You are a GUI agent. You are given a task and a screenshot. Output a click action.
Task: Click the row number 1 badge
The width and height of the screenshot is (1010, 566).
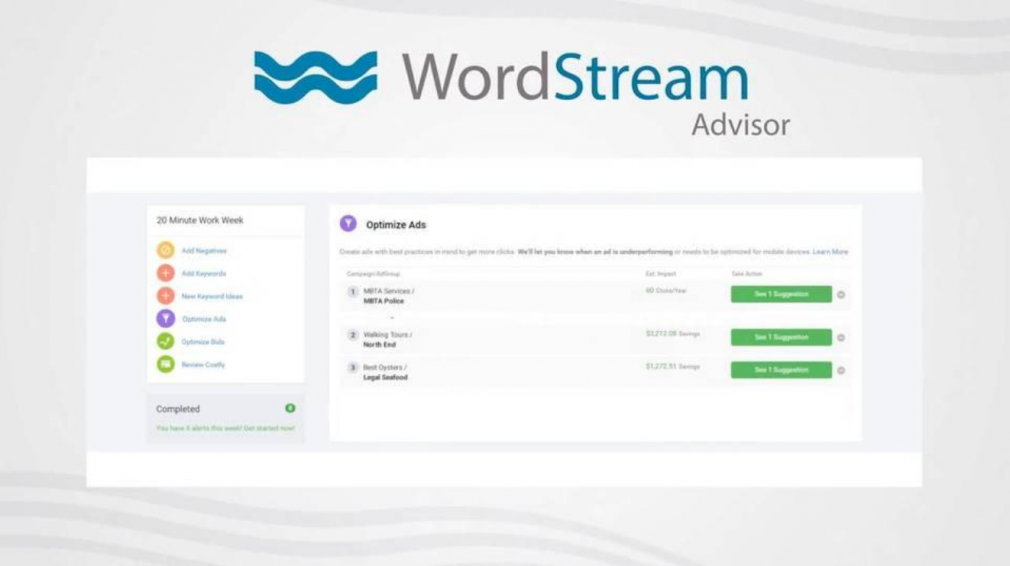point(352,292)
